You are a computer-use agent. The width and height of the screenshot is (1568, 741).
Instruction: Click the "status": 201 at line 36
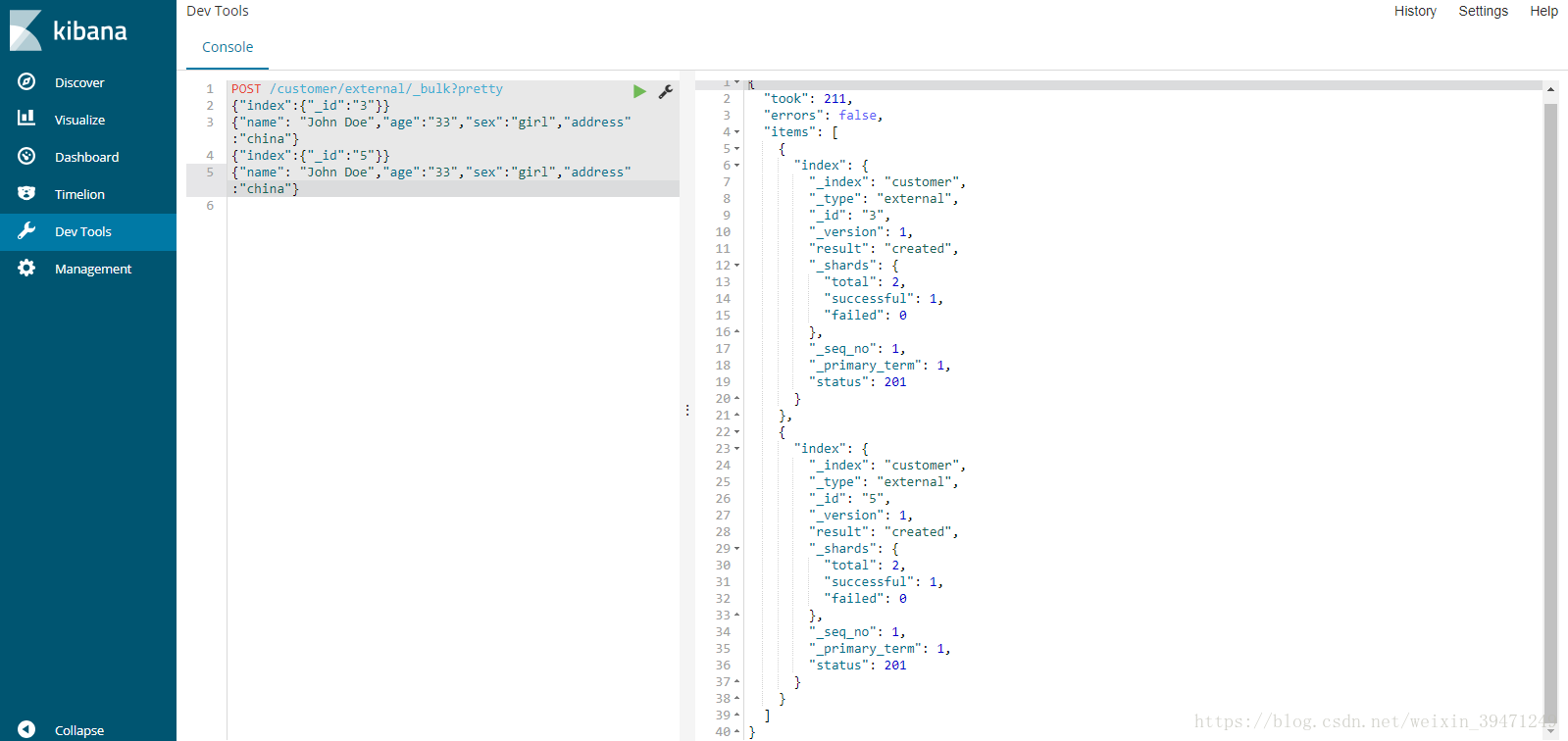pyautogui.click(x=857, y=666)
